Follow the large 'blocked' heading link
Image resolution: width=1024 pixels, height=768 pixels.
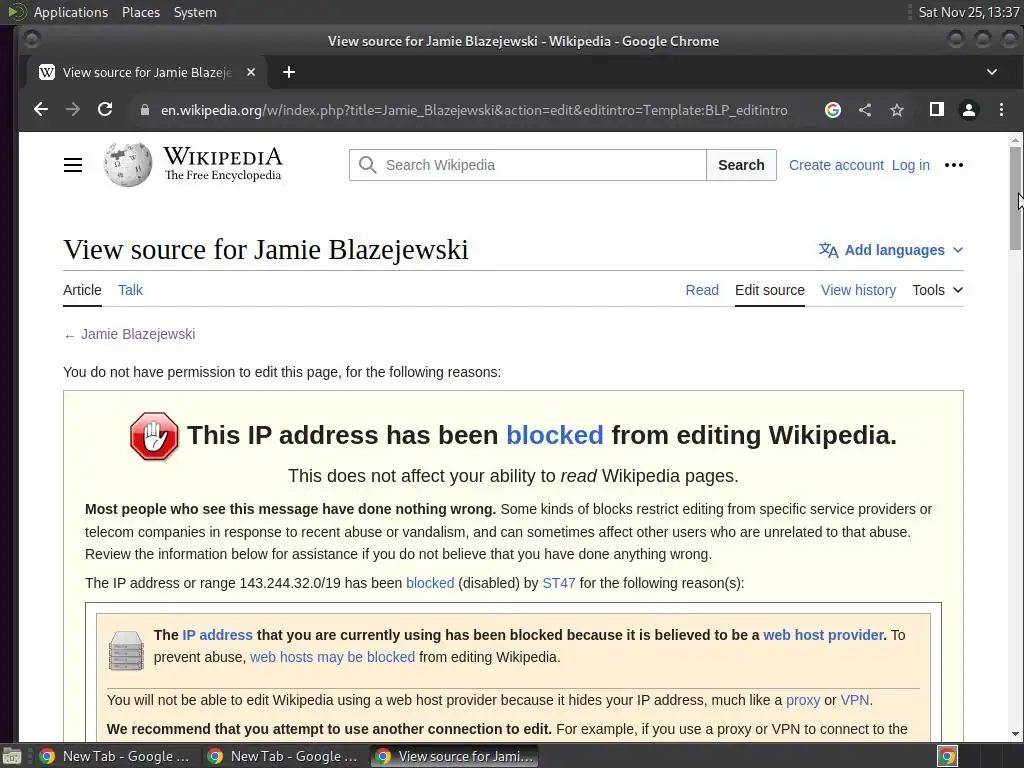[554, 435]
